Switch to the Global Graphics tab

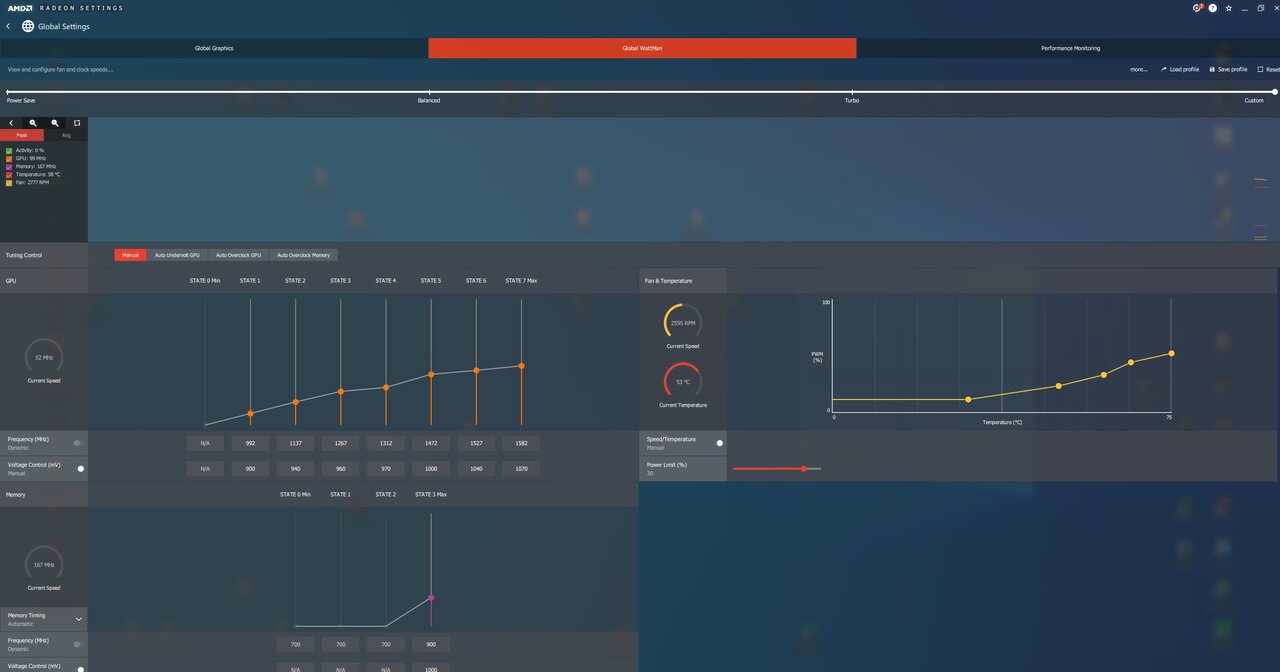214,48
